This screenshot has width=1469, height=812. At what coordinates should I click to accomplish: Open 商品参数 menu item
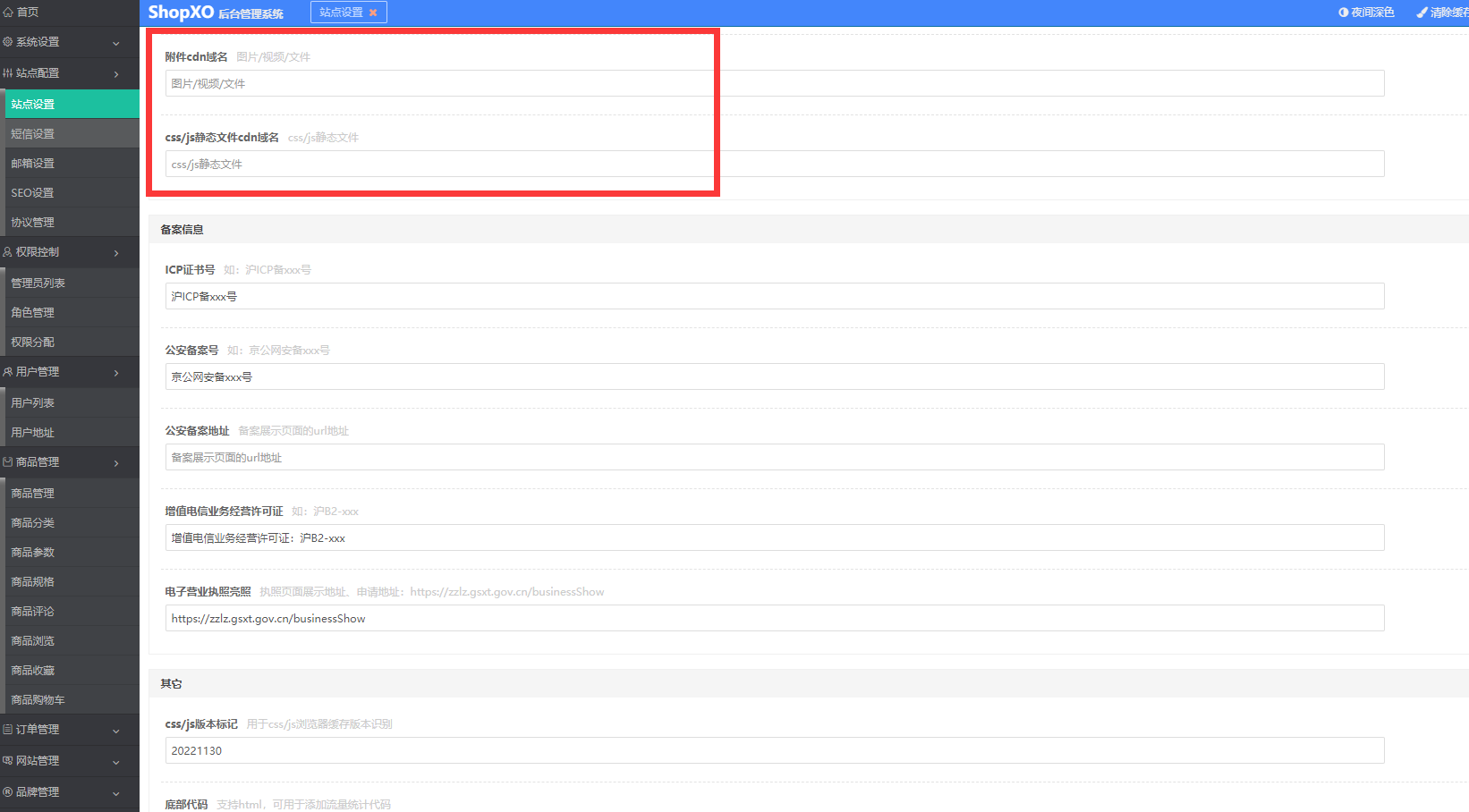point(72,552)
